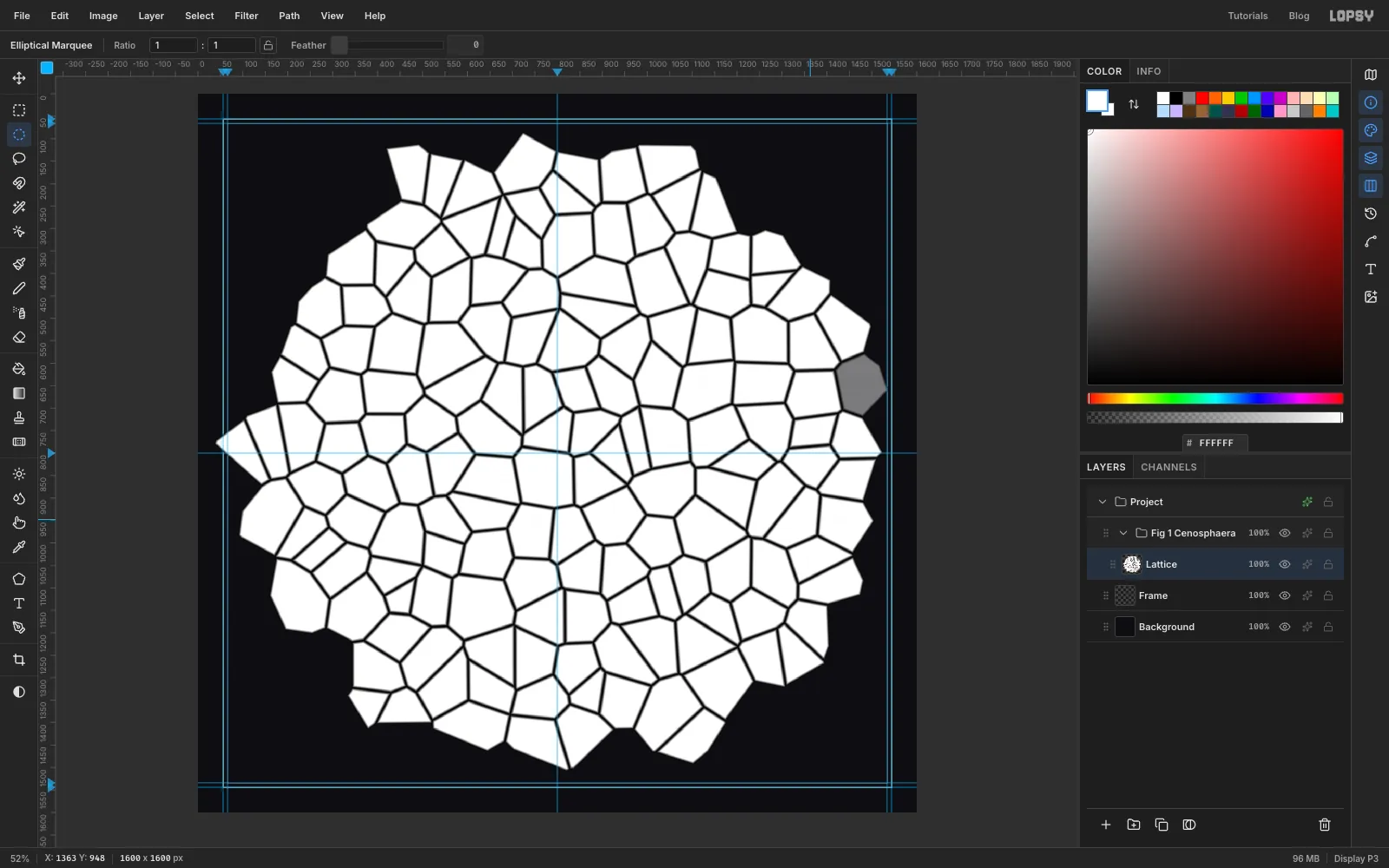Open the Tutorials link
1389x868 pixels.
click(x=1247, y=16)
